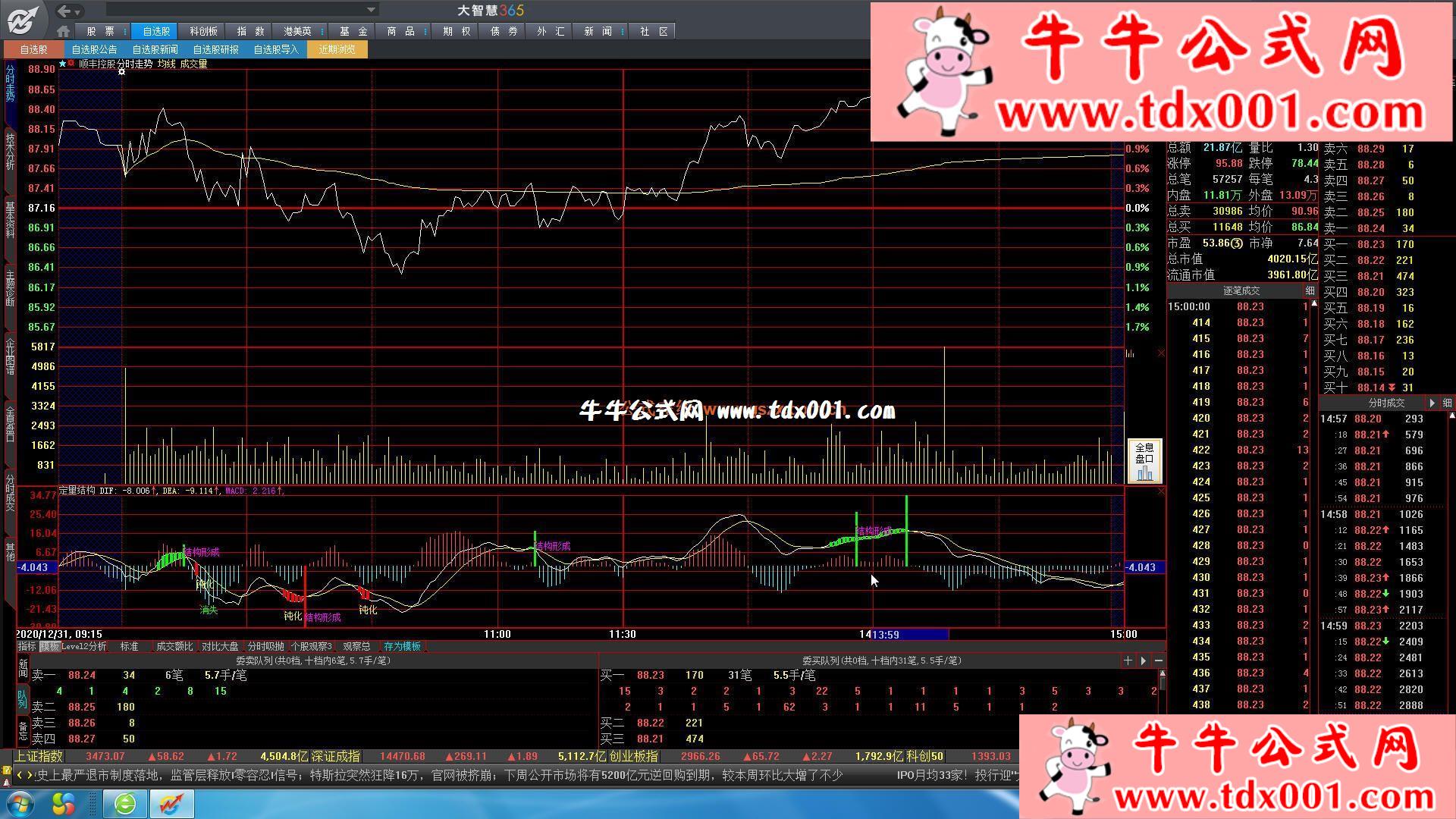
Task: Open 自选股新闻 tab
Action: pos(155,49)
